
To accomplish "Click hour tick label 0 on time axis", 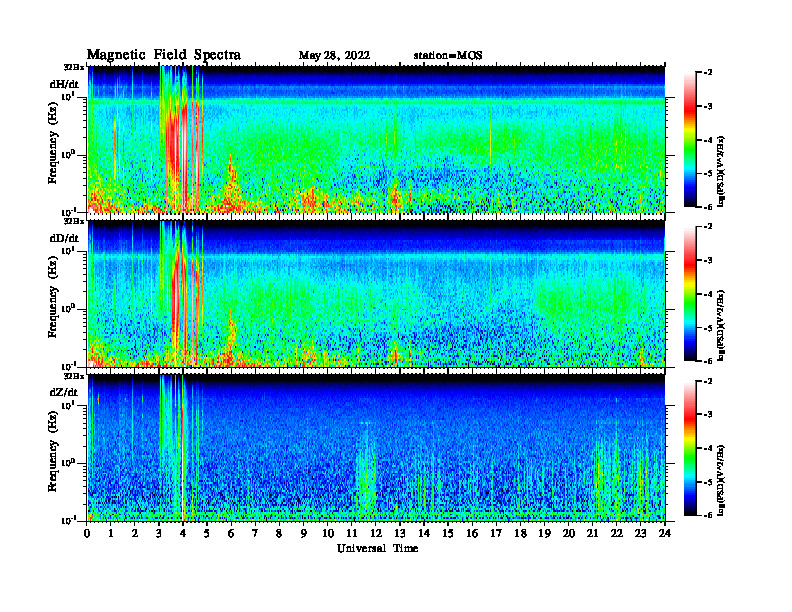I will point(87,533).
